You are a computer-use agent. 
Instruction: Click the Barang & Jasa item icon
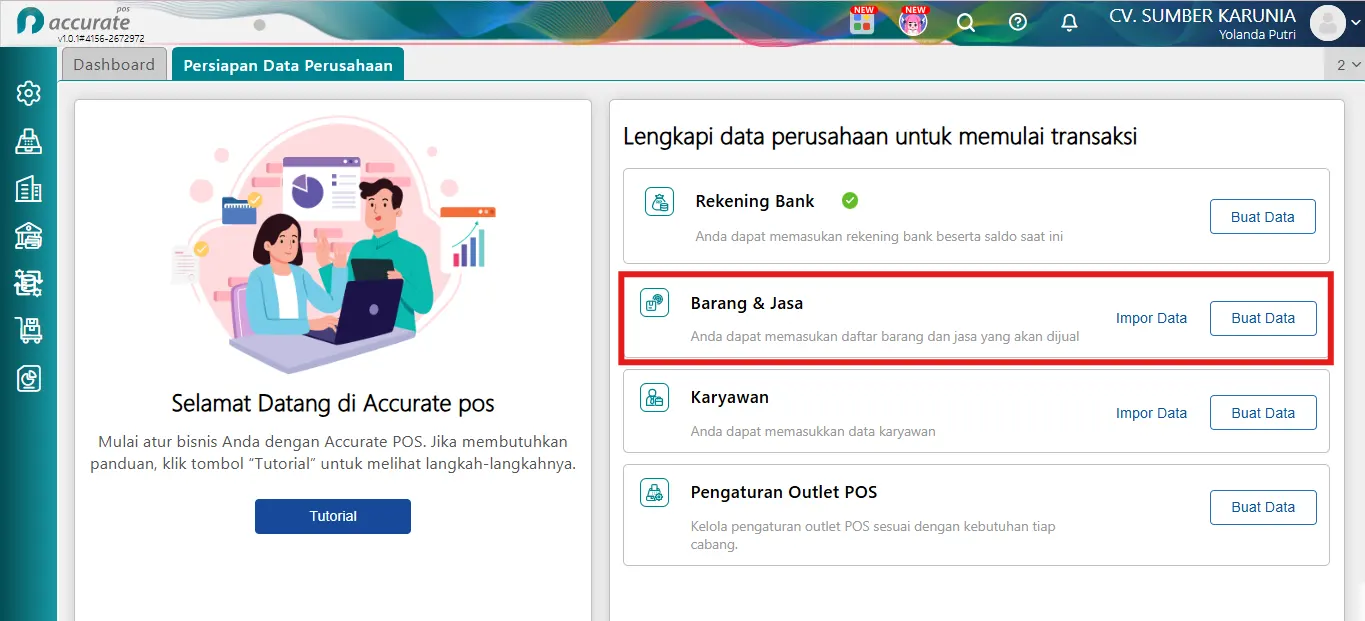pos(655,303)
